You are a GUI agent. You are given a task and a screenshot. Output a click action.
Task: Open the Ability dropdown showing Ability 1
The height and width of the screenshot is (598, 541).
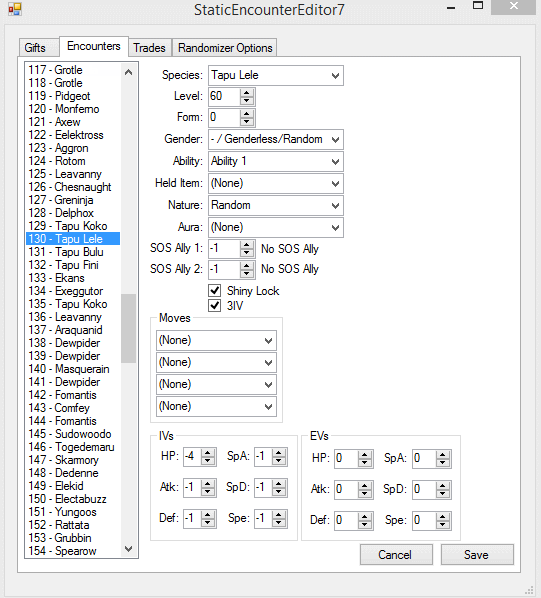point(276,162)
